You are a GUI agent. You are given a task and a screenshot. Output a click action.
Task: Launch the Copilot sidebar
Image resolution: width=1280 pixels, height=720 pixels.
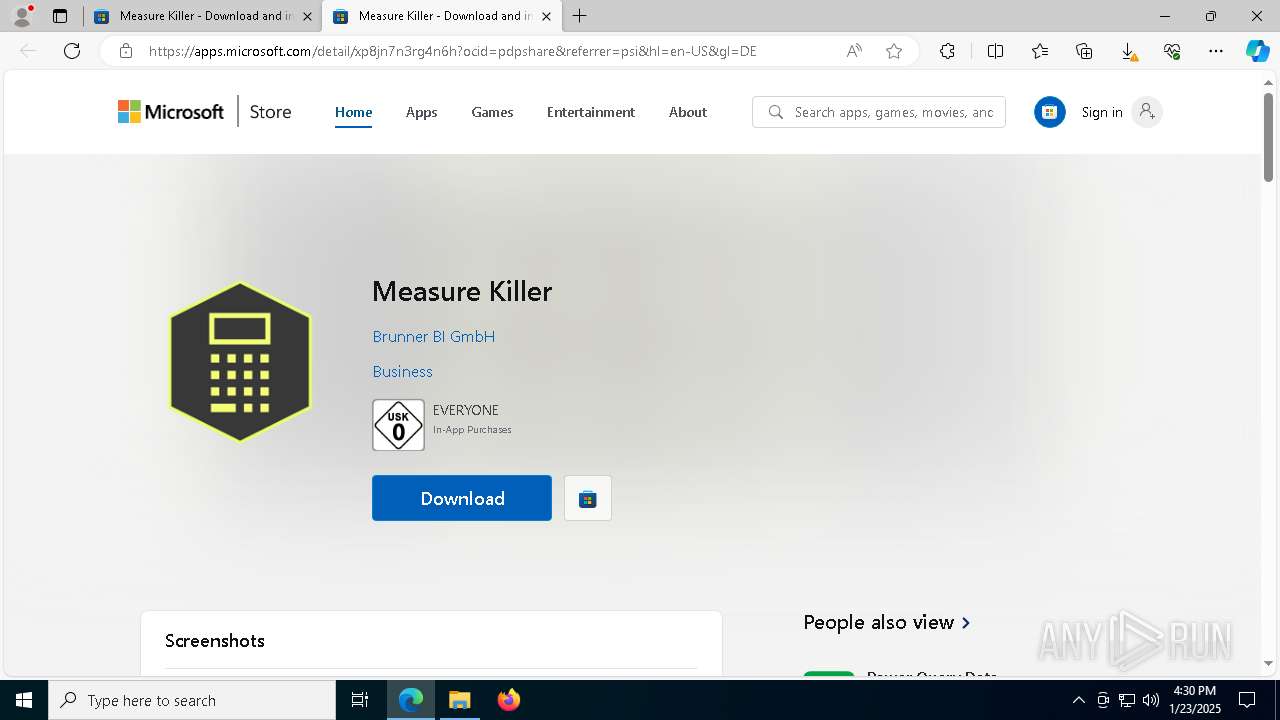point(1257,51)
